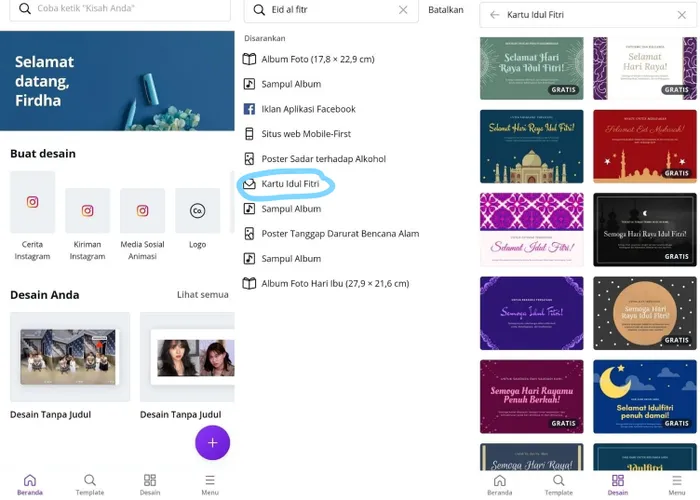Click book icon beside Album Foto (17,8 × 22,9 cm)
This screenshot has width=700, height=500.
tap(249, 59)
